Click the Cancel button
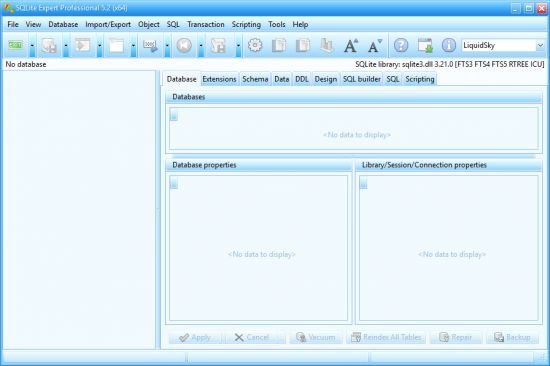Screen dimensions: 550x366 (255, 337)
